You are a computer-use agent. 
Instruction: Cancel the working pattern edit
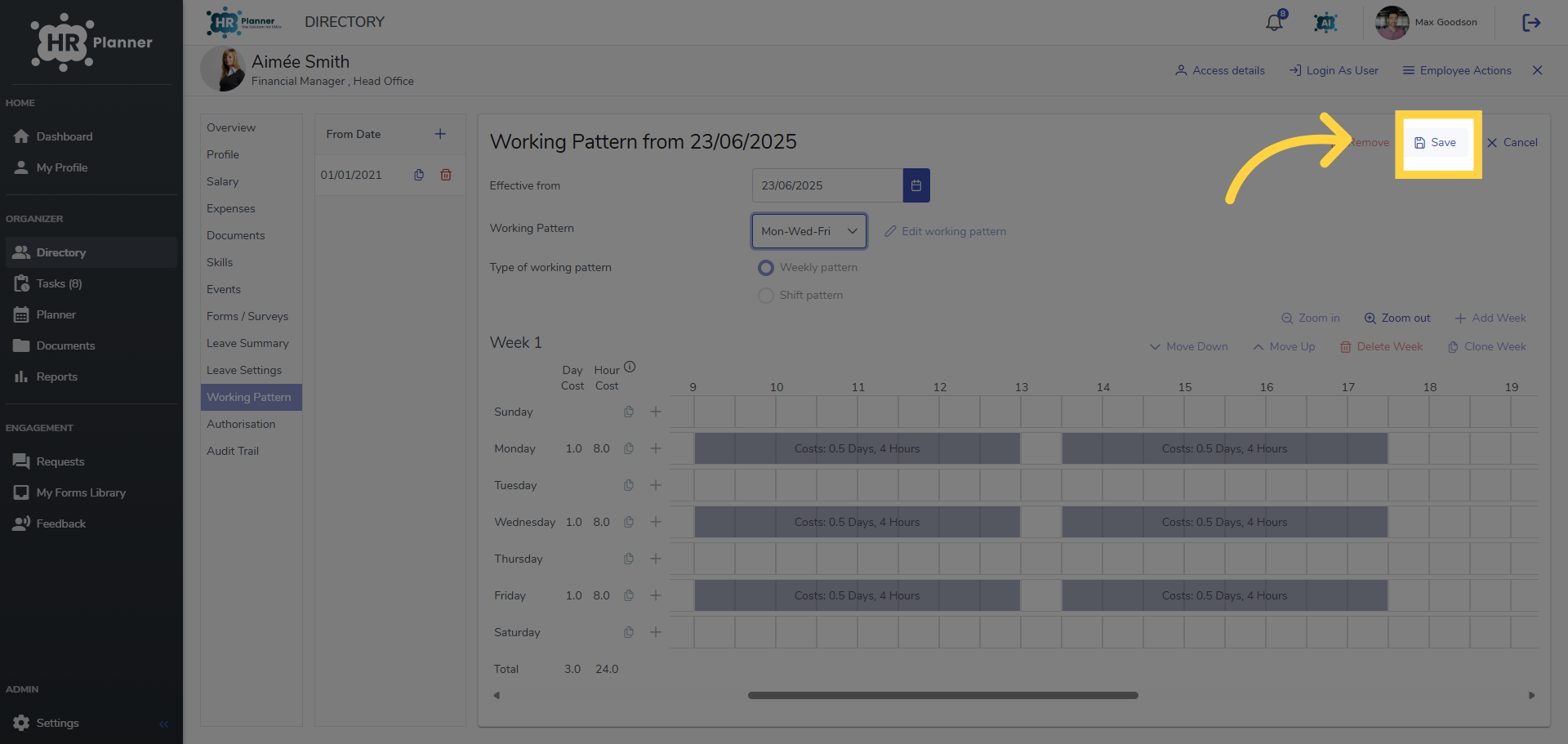pos(1512,142)
